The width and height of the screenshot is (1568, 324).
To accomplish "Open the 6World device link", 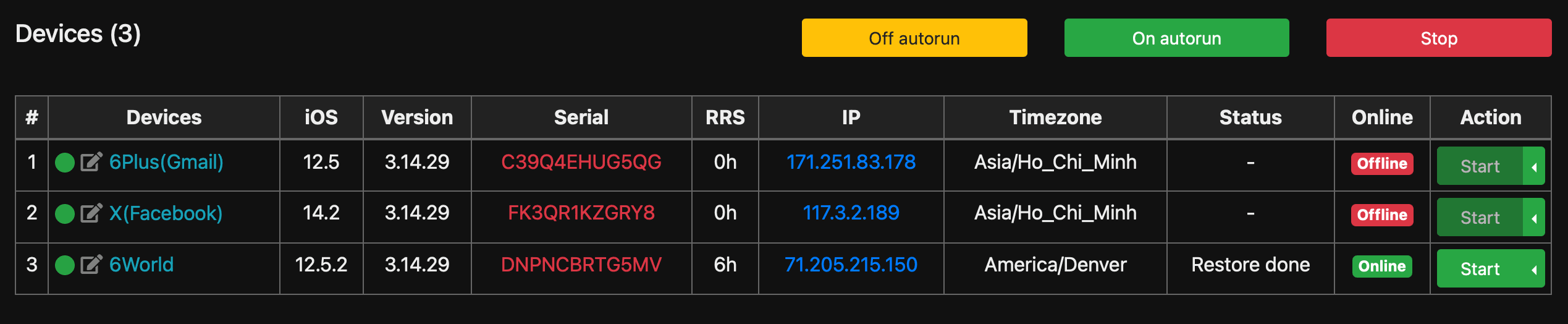I will pyautogui.click(x=141, y=265).
